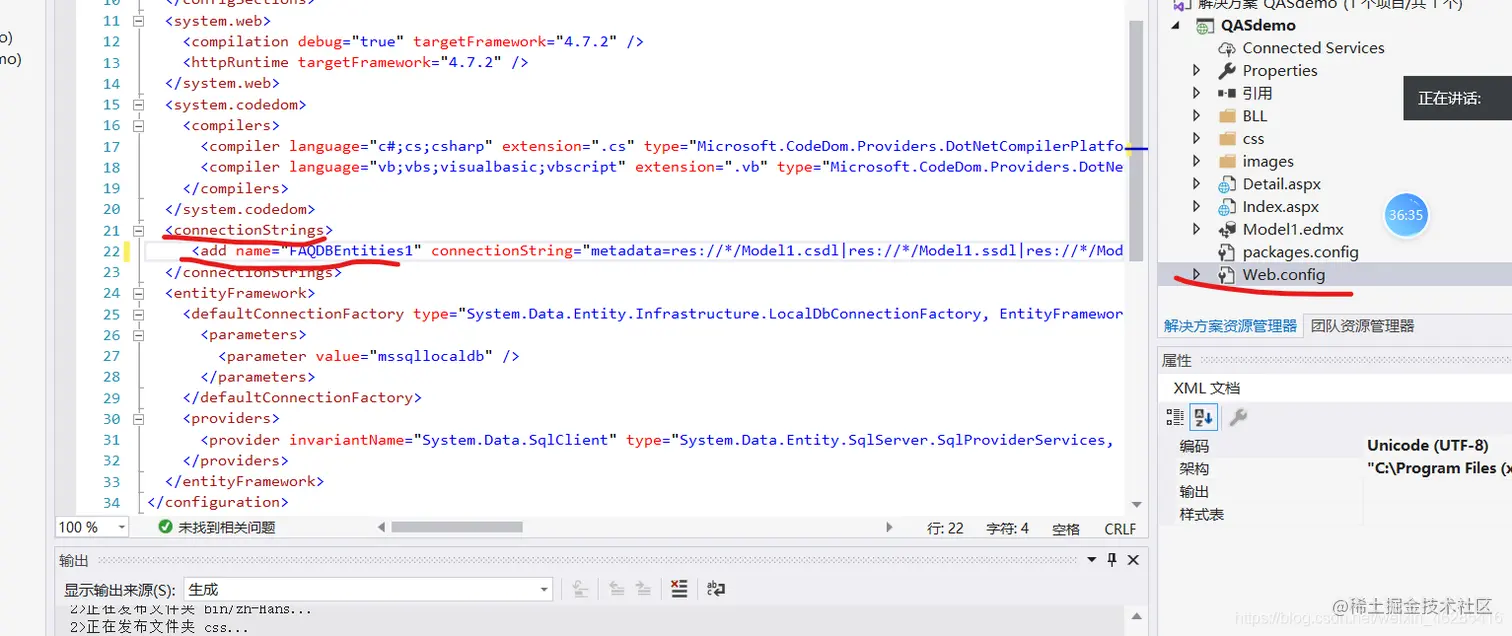The height and width of the screenshot is (636, 1512).
Task: Click the Web.config file icon
Action: coord(1227,275)
